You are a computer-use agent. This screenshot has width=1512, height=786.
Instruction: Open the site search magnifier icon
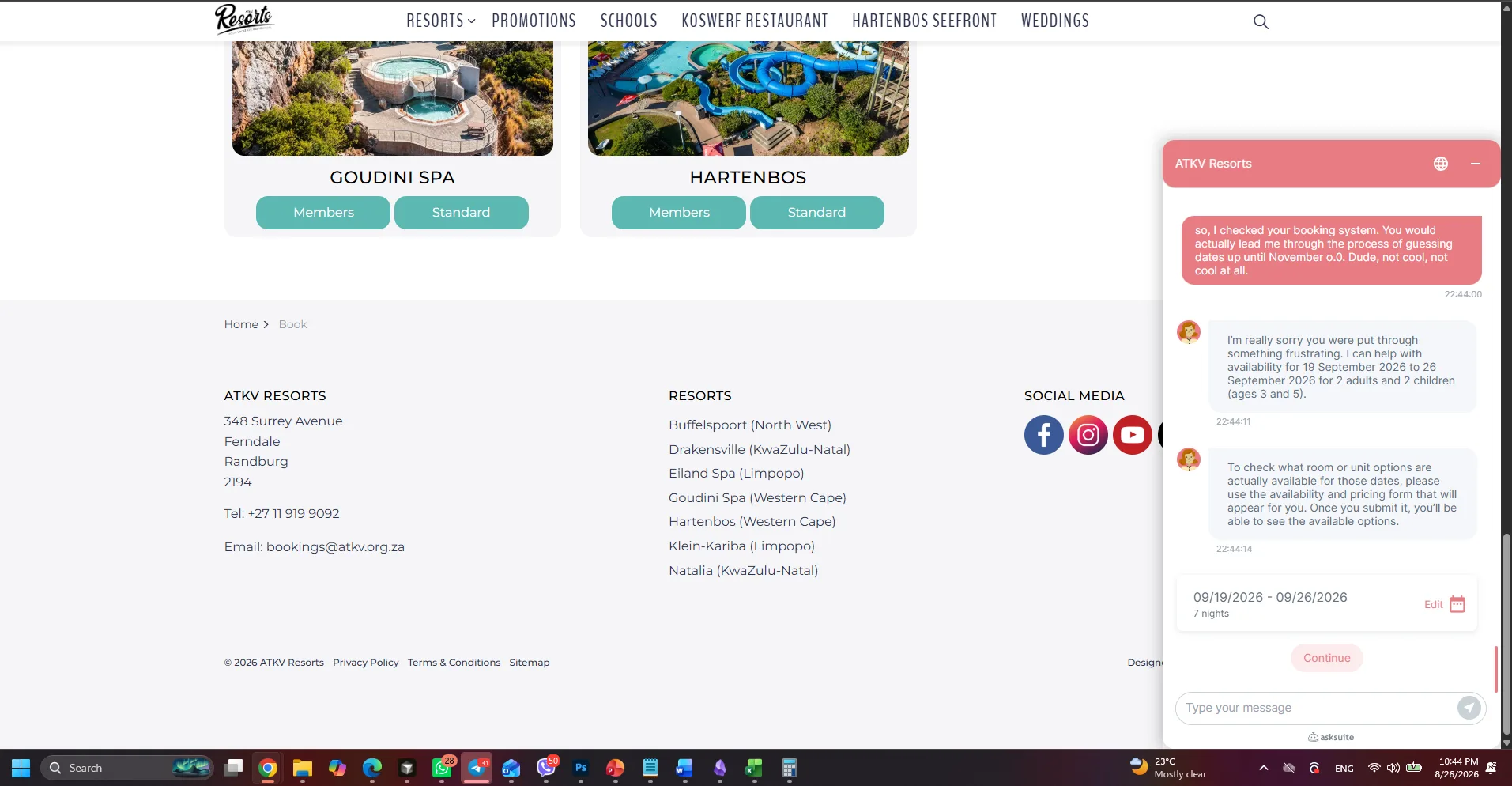[x=1261, y=21]
